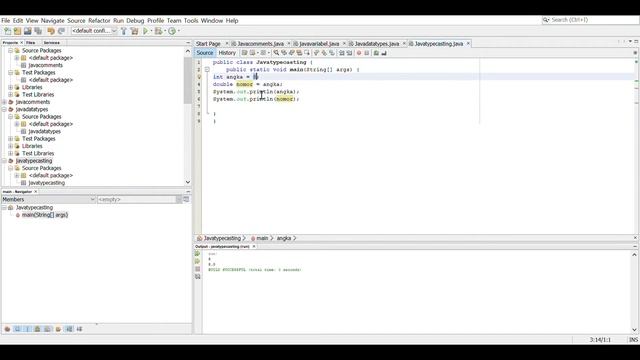Click the Undo toolbar icon

[51, 31]
